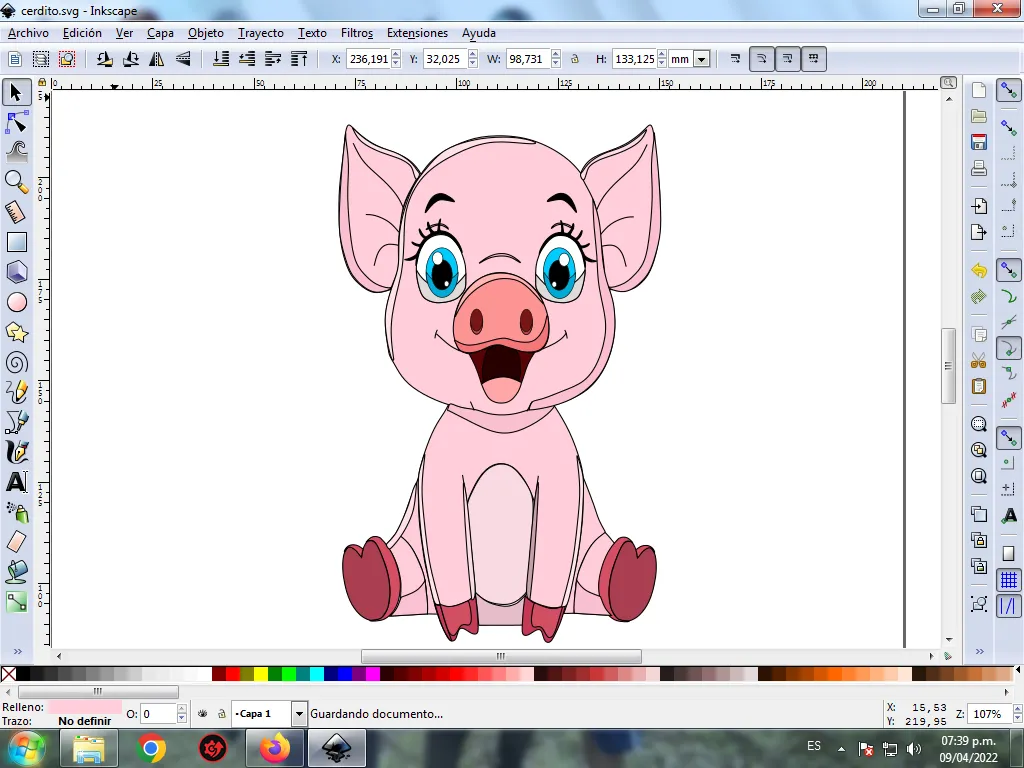Pick the Measure ruler tool
Viewport: 1024px width, 768px height.
pyautogui.click(x=16, y=212)
